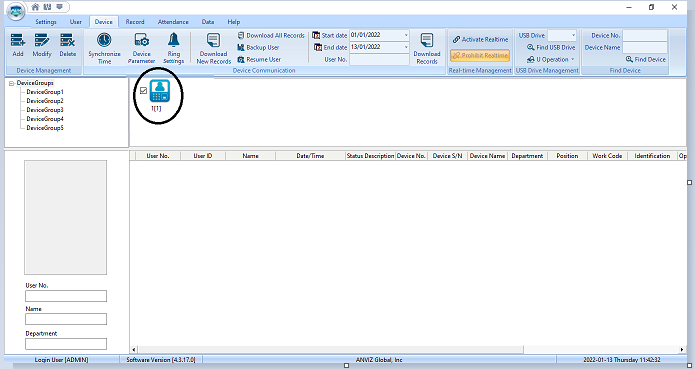Click Download All Records
Screen dimensions: 695x369
click(271, 35)
